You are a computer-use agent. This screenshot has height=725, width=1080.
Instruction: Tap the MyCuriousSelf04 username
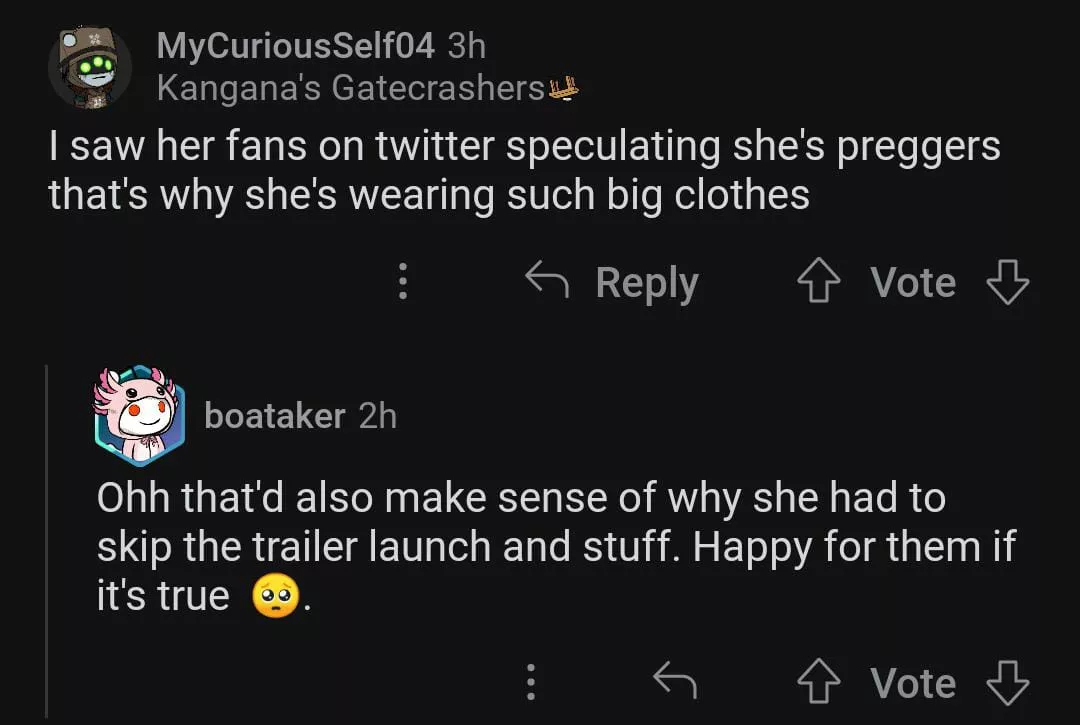click(x=296, y=45)
